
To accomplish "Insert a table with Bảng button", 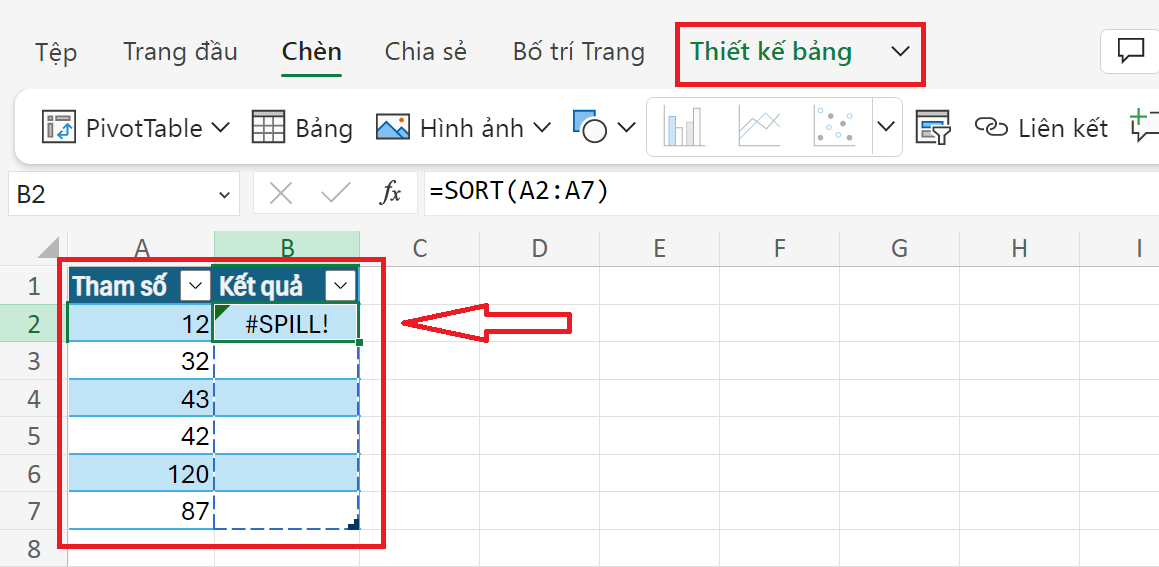I will [302, 128].
